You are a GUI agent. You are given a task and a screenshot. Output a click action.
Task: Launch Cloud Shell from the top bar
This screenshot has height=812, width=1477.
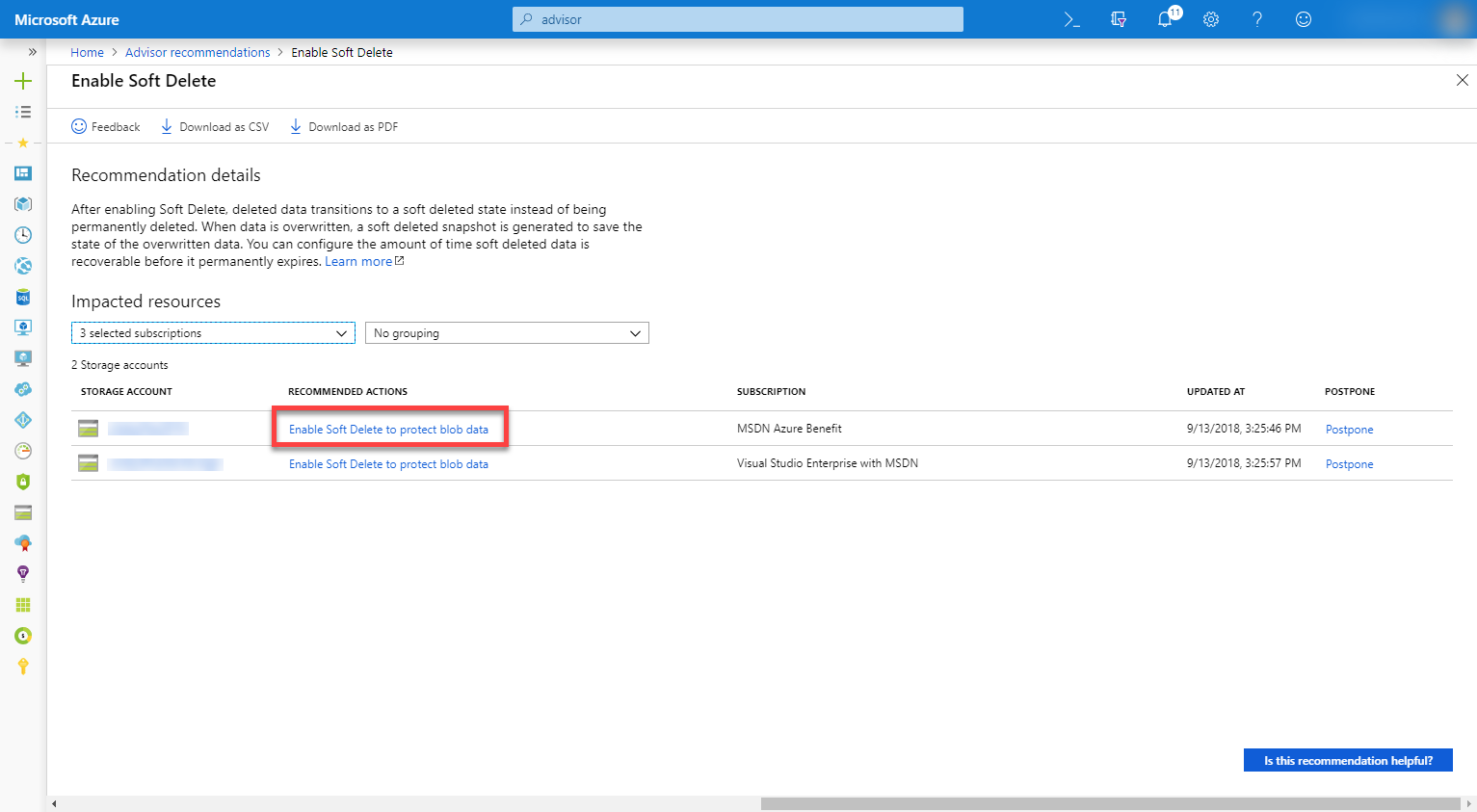point(1071,19)
